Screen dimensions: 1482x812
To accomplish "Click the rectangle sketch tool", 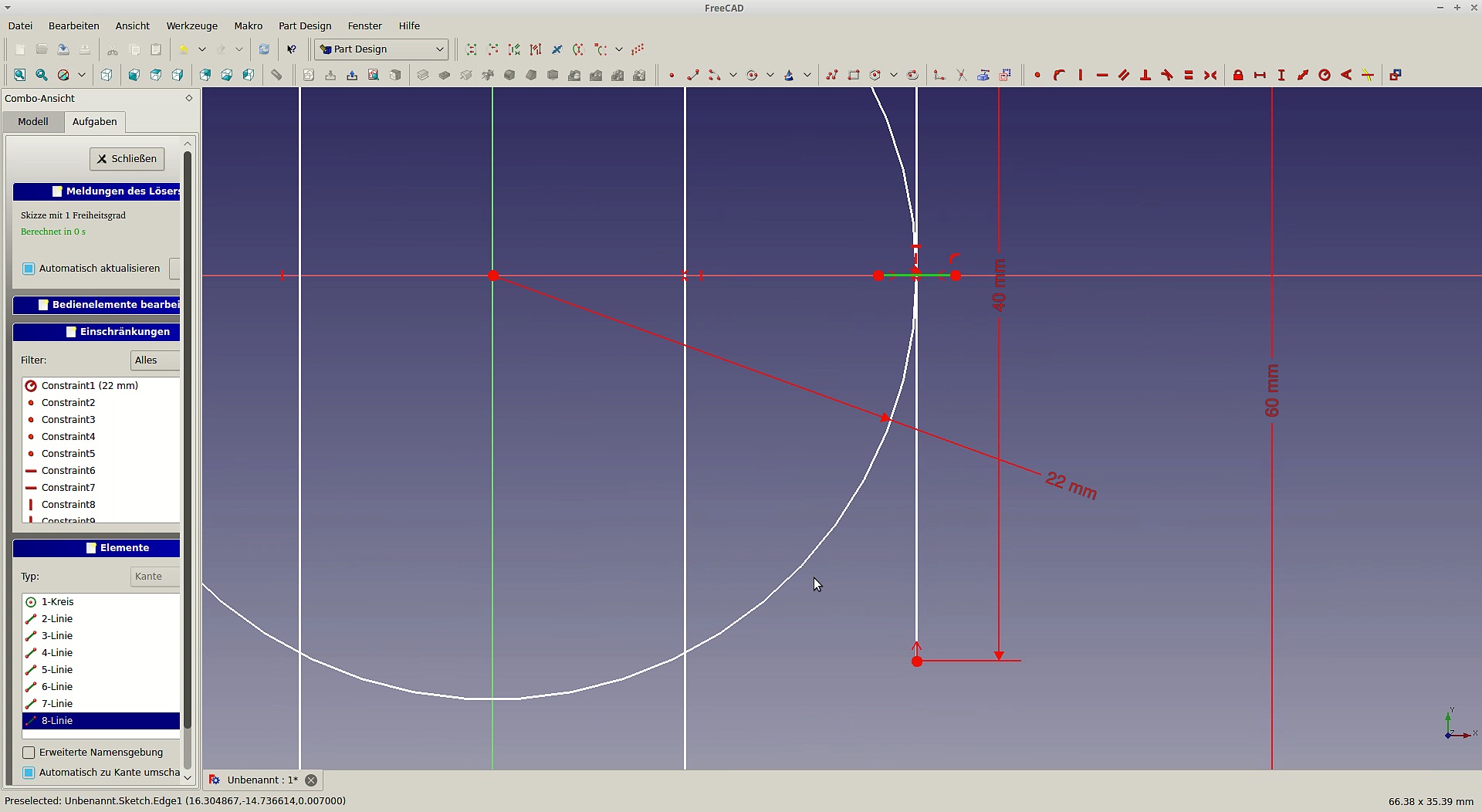I will click(x=853, y=75).
